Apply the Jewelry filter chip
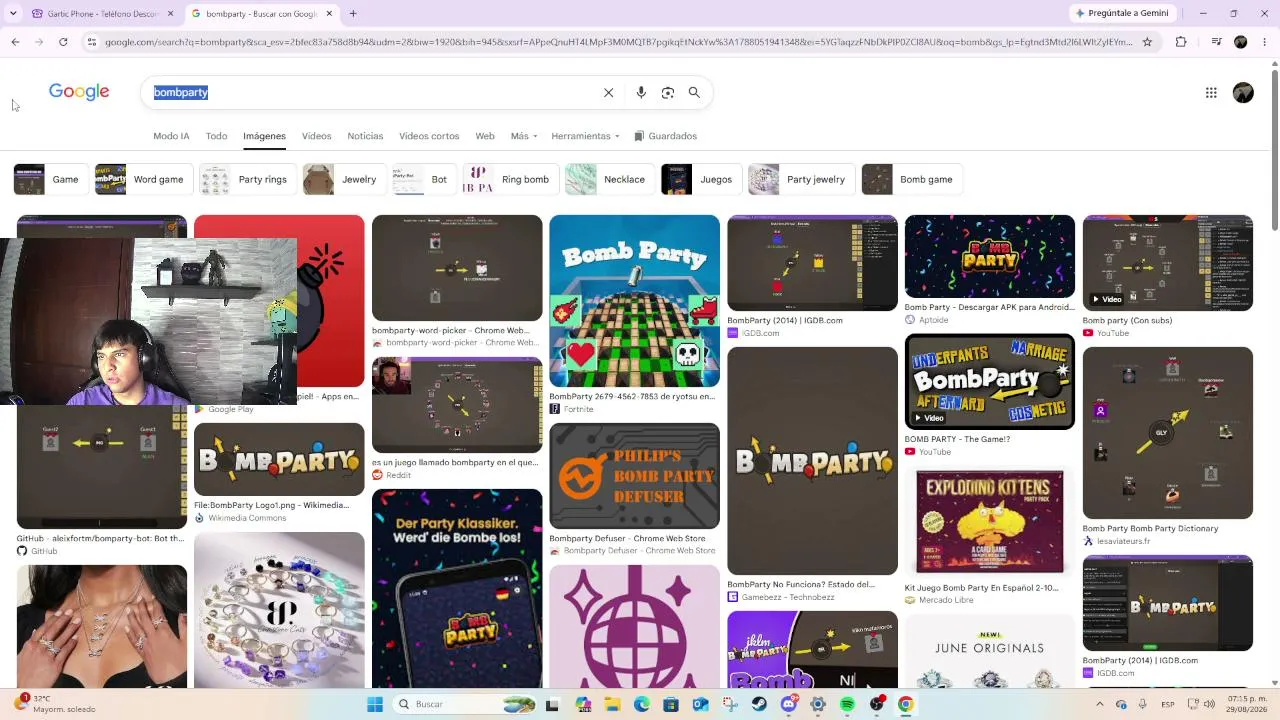This screenshot has height=720, width=1280. coord(344,180)
